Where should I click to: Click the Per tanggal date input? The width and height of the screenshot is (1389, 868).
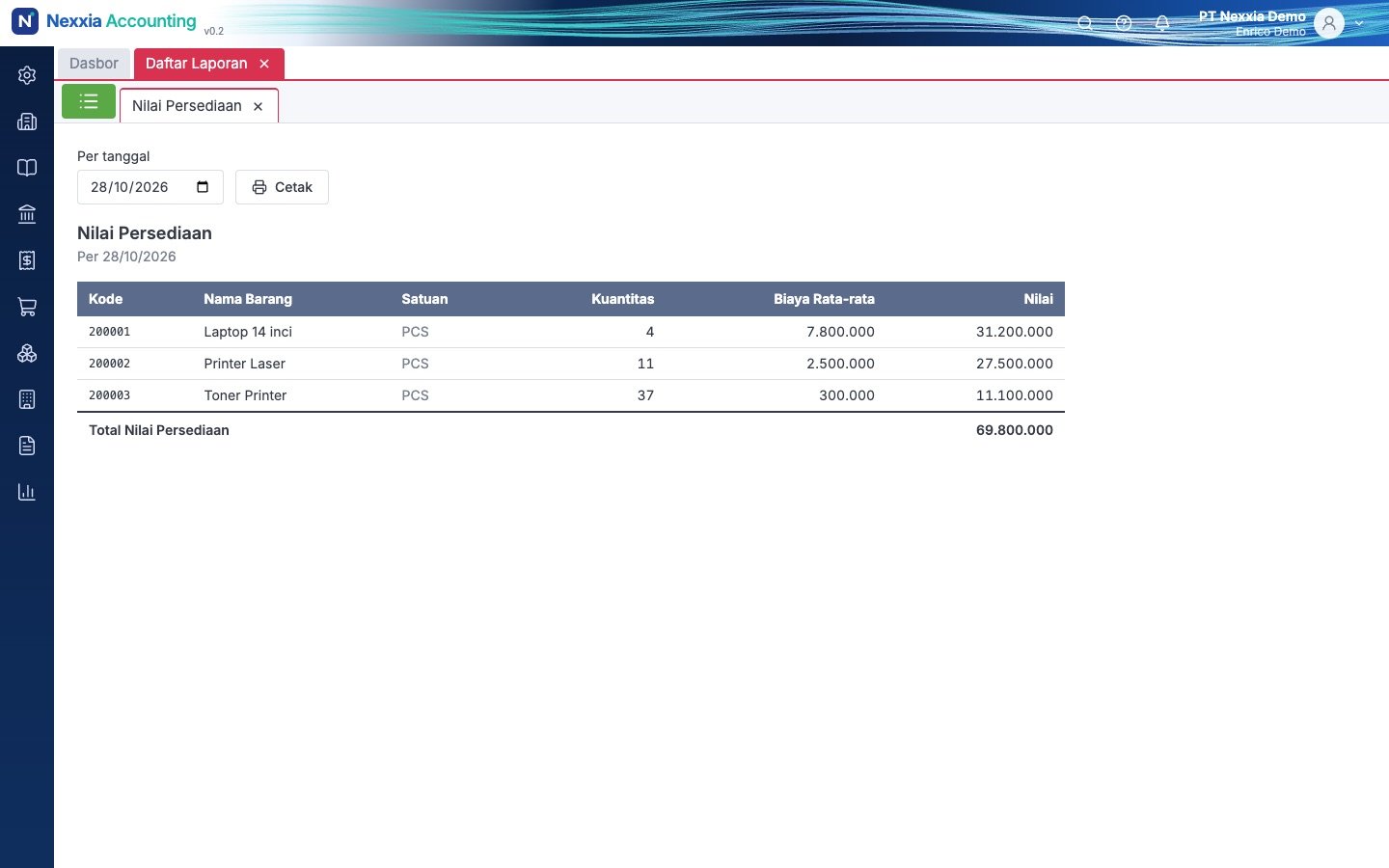point(150,187)
